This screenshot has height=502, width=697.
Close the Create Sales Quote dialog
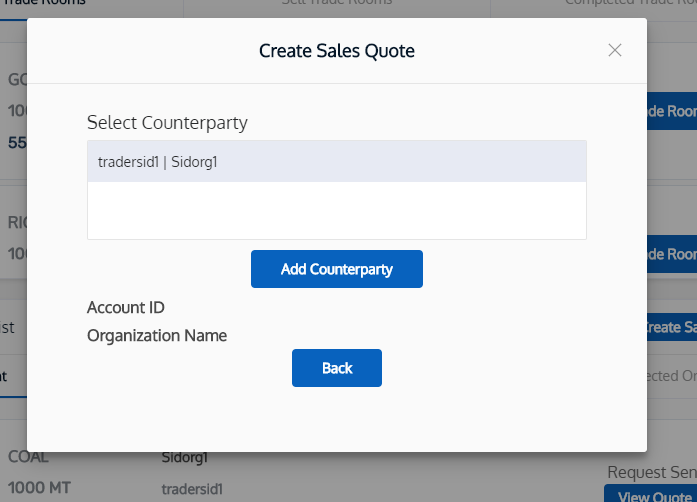[615, 50]
